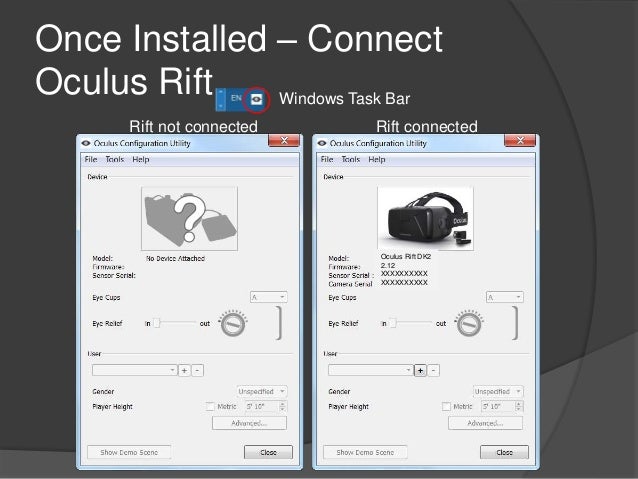Open the Tools menu in the left window

point(115,160)
